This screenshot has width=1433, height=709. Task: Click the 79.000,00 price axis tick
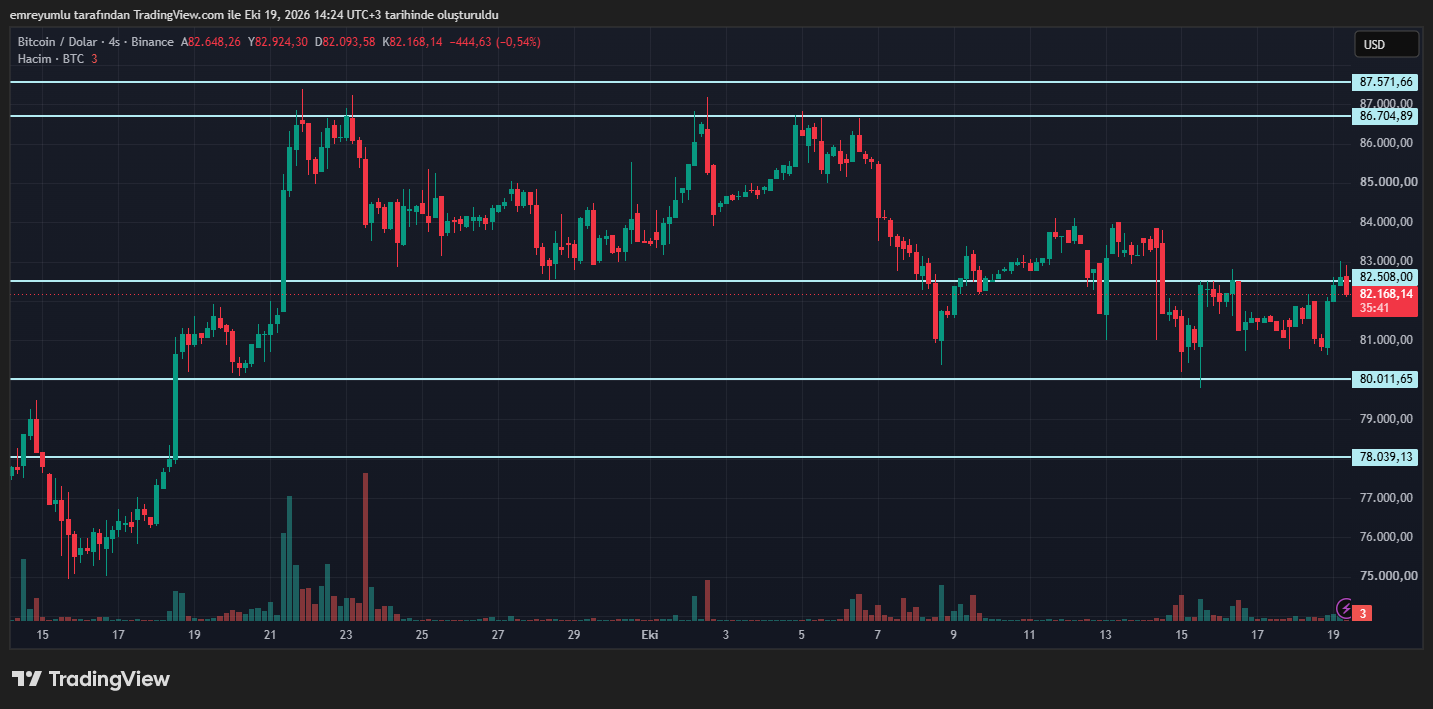point(1386,419)
